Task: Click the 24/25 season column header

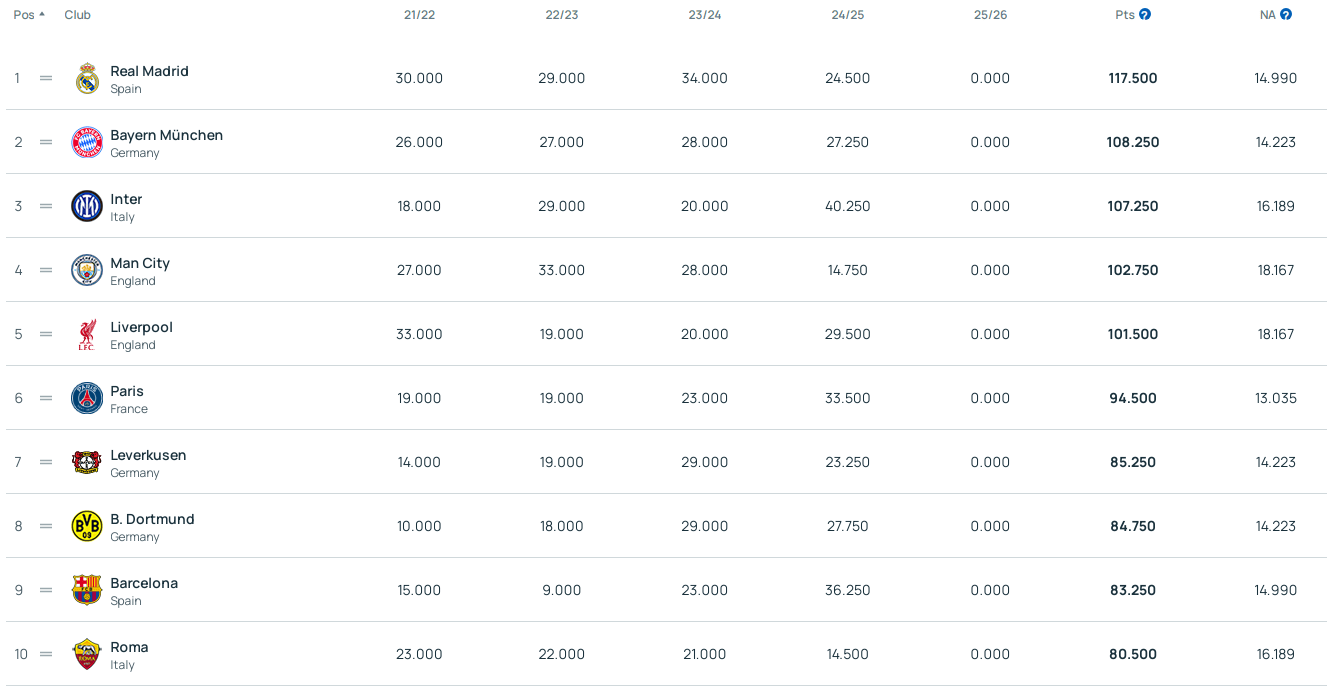Action: coord(847,15)
